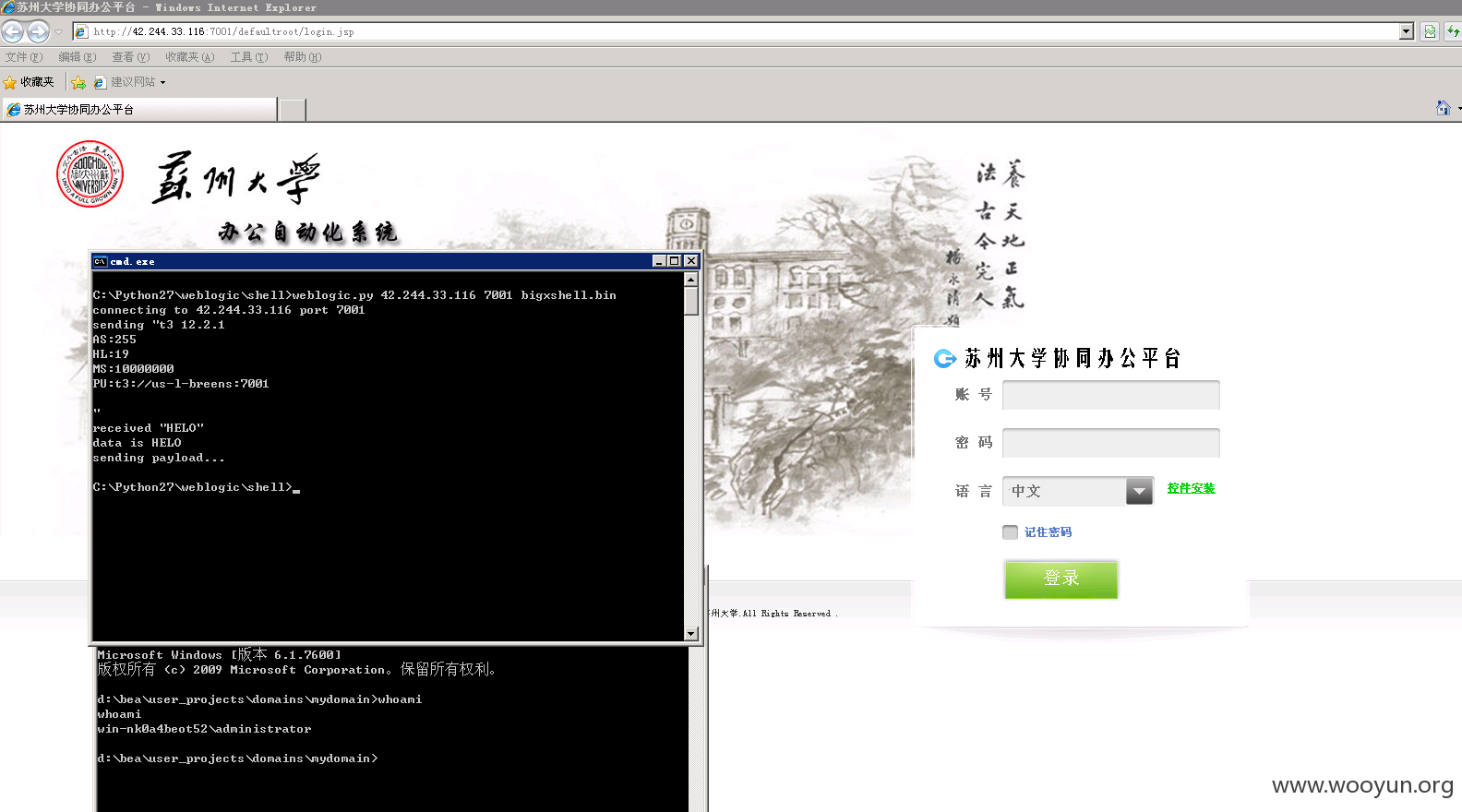Click the 记住密码 label text

(1048, 532)
